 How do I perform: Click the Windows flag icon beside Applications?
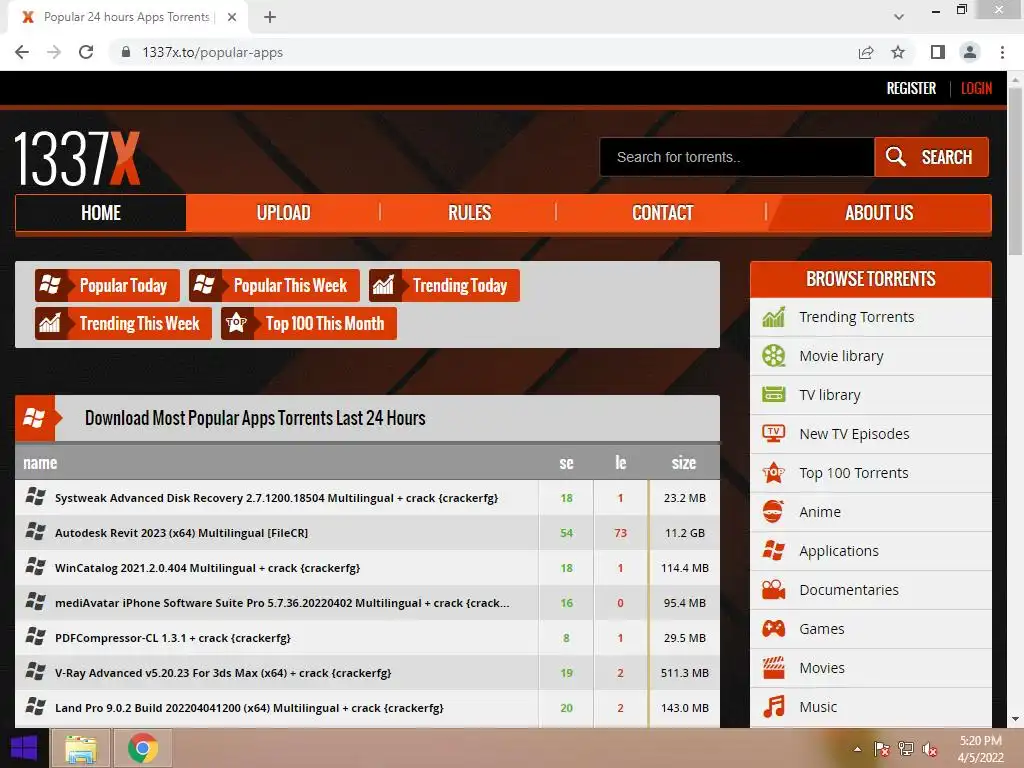tap(774, 551)
